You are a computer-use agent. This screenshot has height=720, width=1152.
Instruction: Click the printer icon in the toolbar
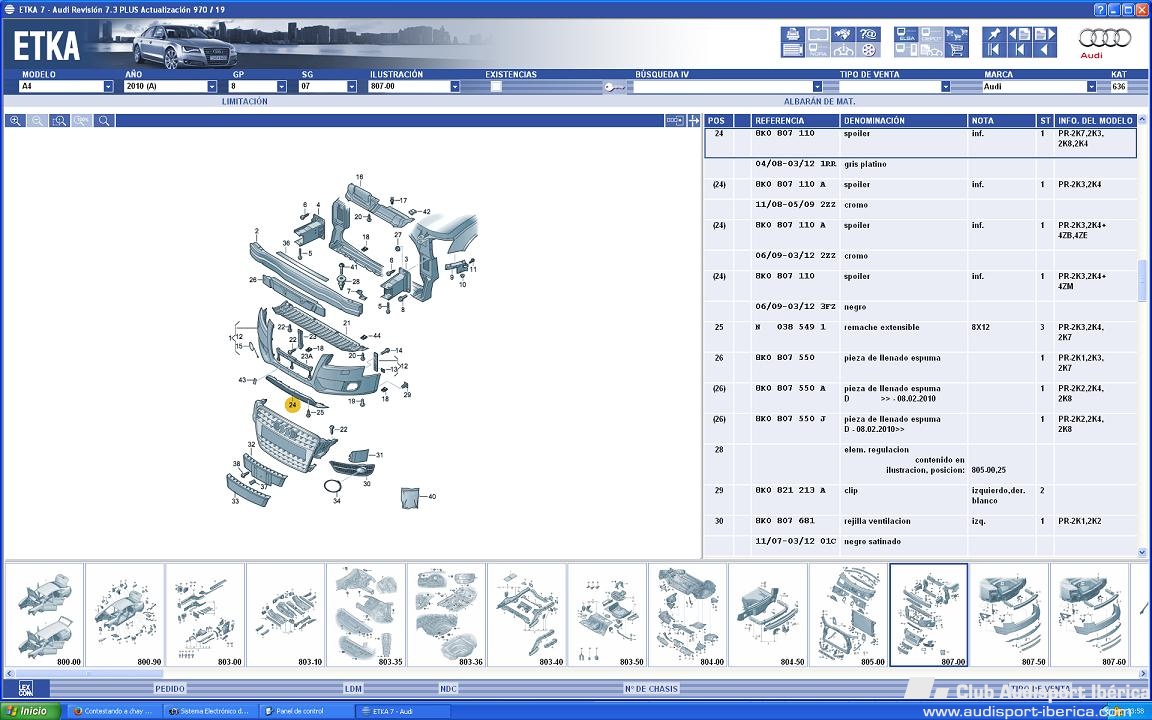793,34
